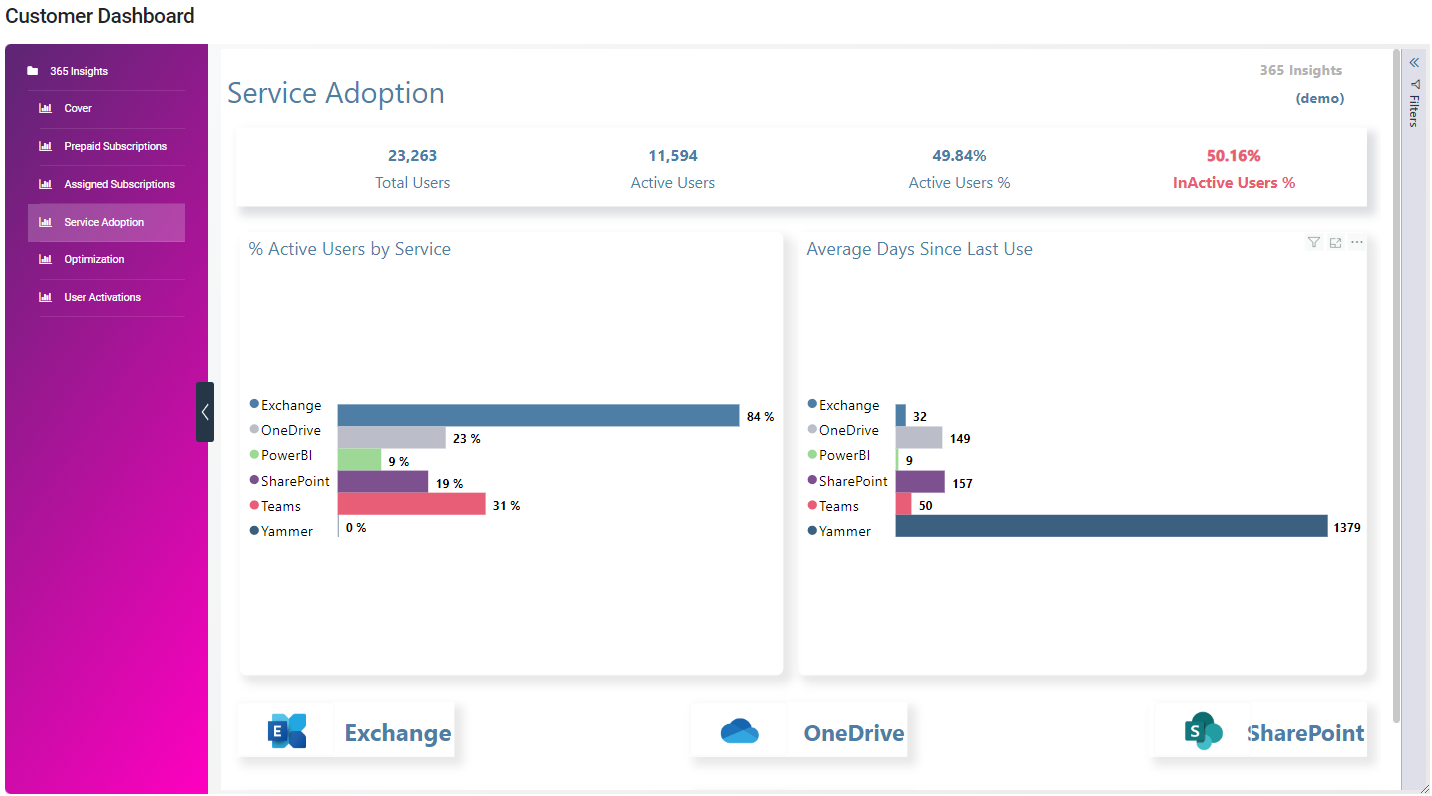Click the 365 Insights folder icon
Viewport: 1432px width, 796px height.
(33, 71)
